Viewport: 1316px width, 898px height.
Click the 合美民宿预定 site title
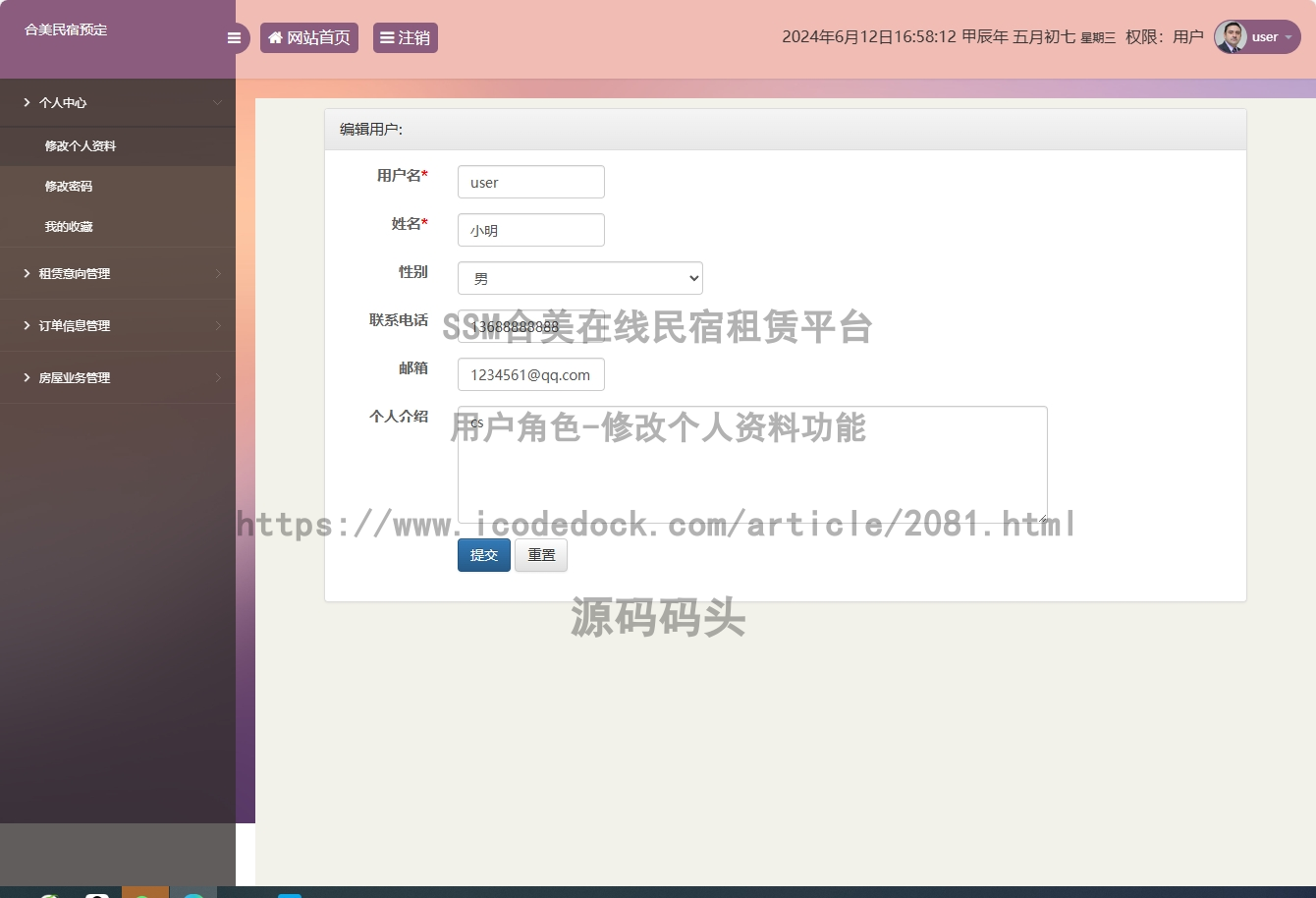click(66, 29)
